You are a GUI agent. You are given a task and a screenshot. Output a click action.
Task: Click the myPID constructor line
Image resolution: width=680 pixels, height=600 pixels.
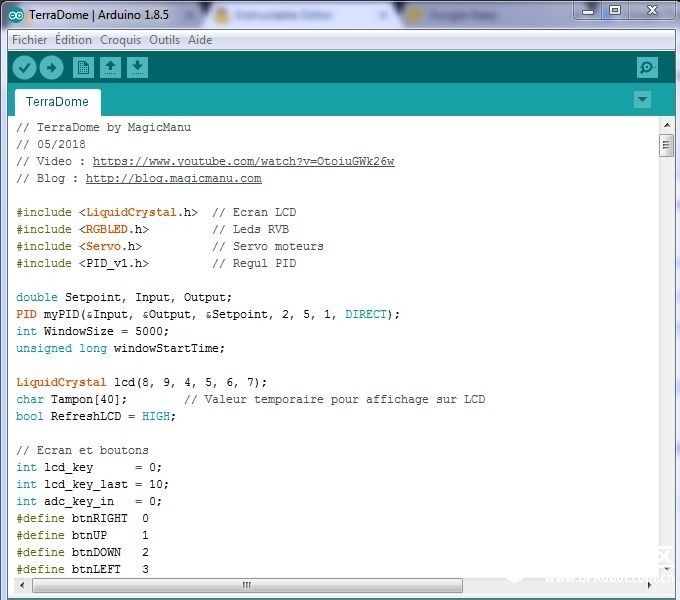[x=208, y=314]
